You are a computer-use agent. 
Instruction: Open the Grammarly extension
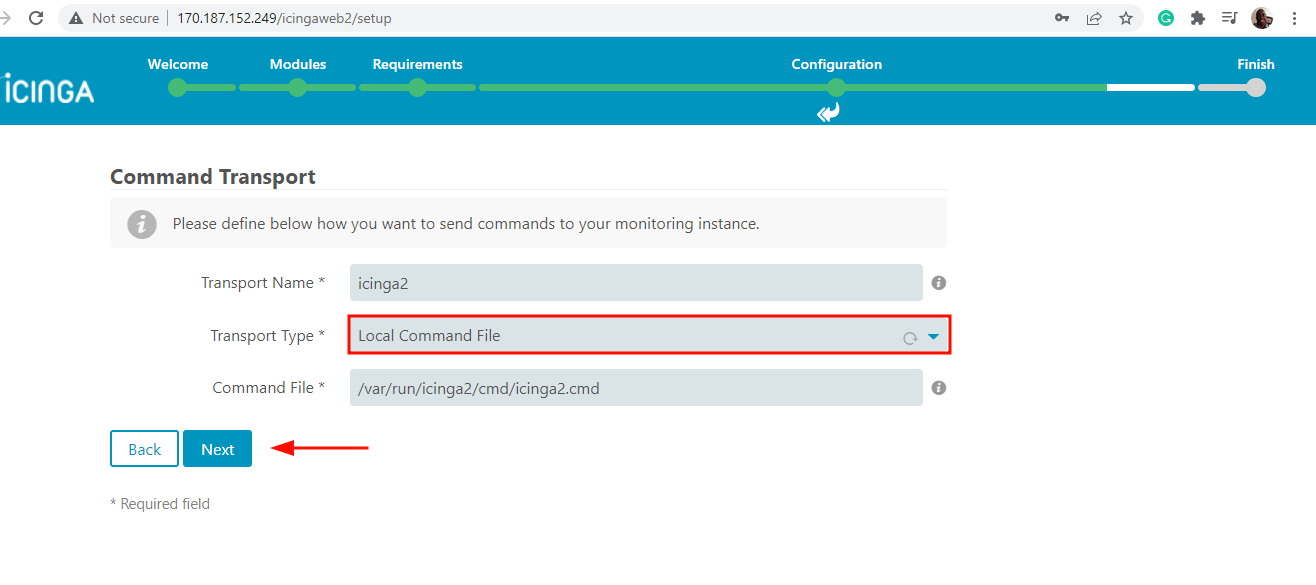click(1166, 18)
